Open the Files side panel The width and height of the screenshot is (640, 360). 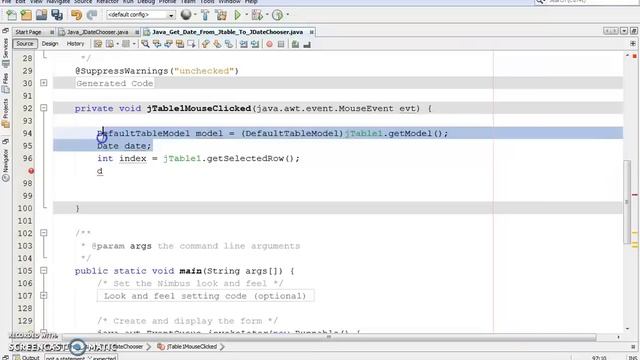click(5, 83)
